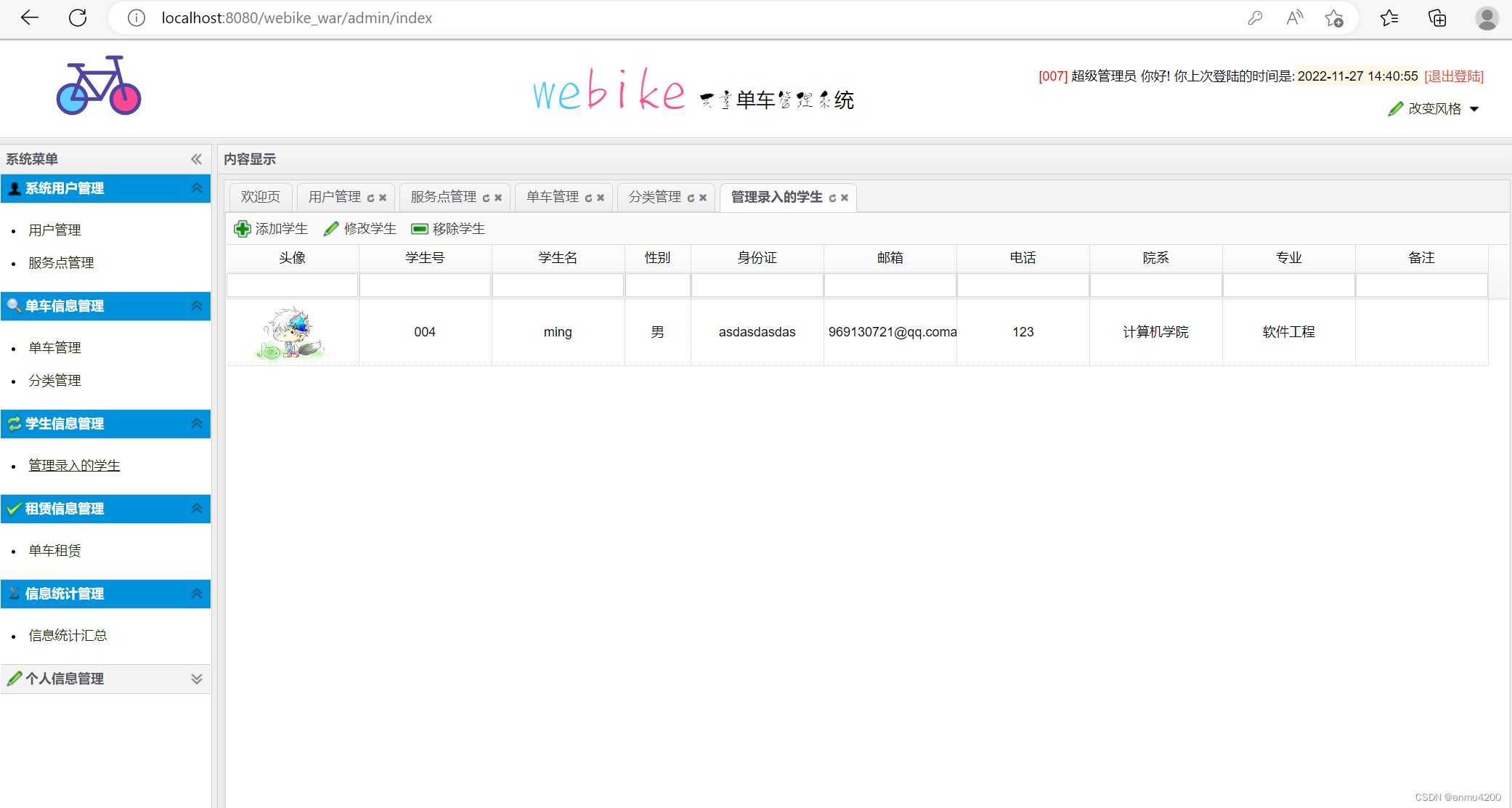Collapse the 单车信息管理 menu section
The height and width of the screenshot is (808, 1512).
[196, 306]
